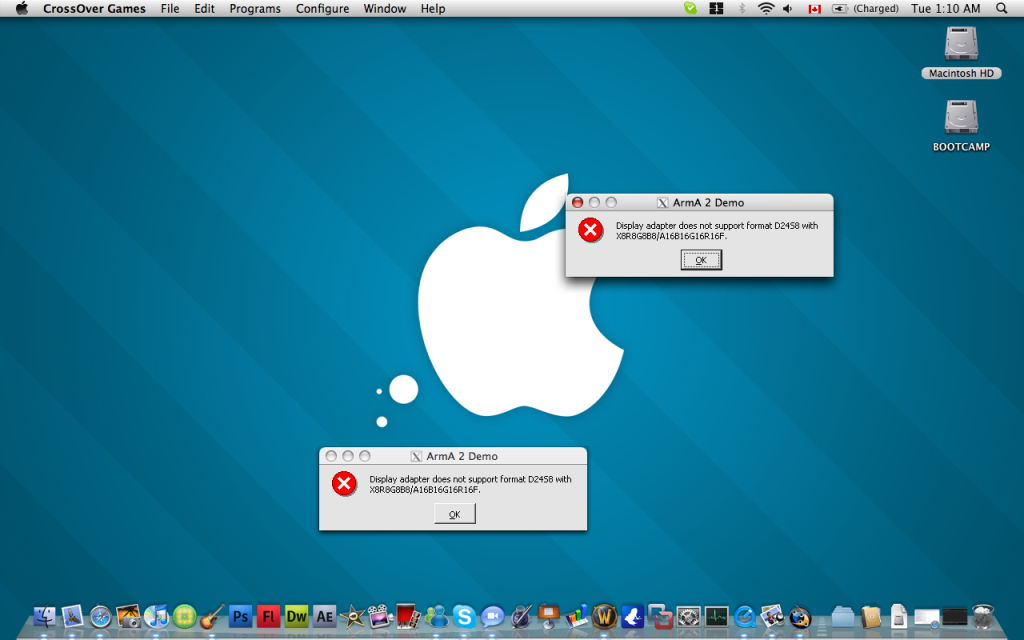Open the Bluetooth menu bar icon

pyautogui.click(x=741, y=8)
